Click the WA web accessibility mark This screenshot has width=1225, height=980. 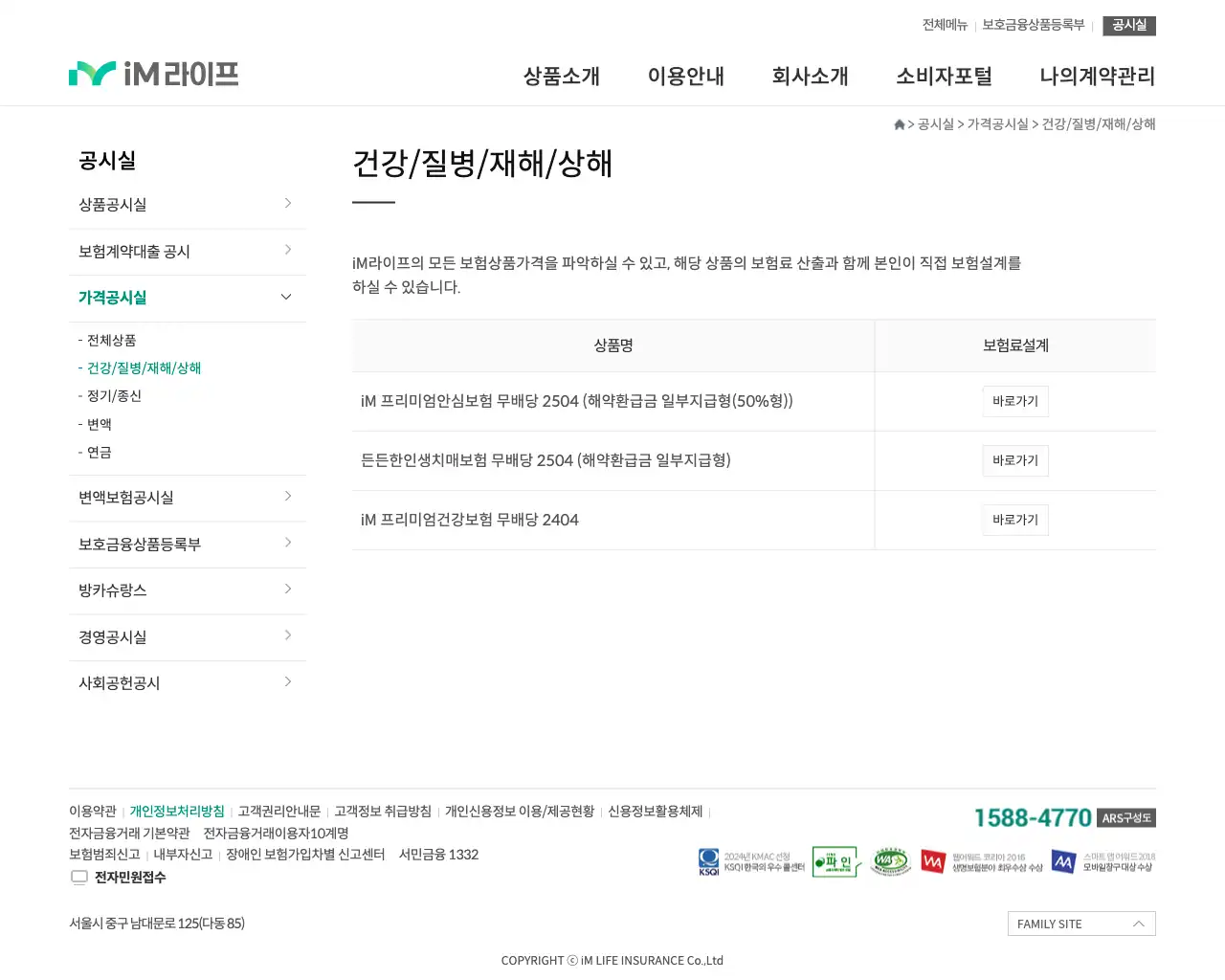coord(891,861)
